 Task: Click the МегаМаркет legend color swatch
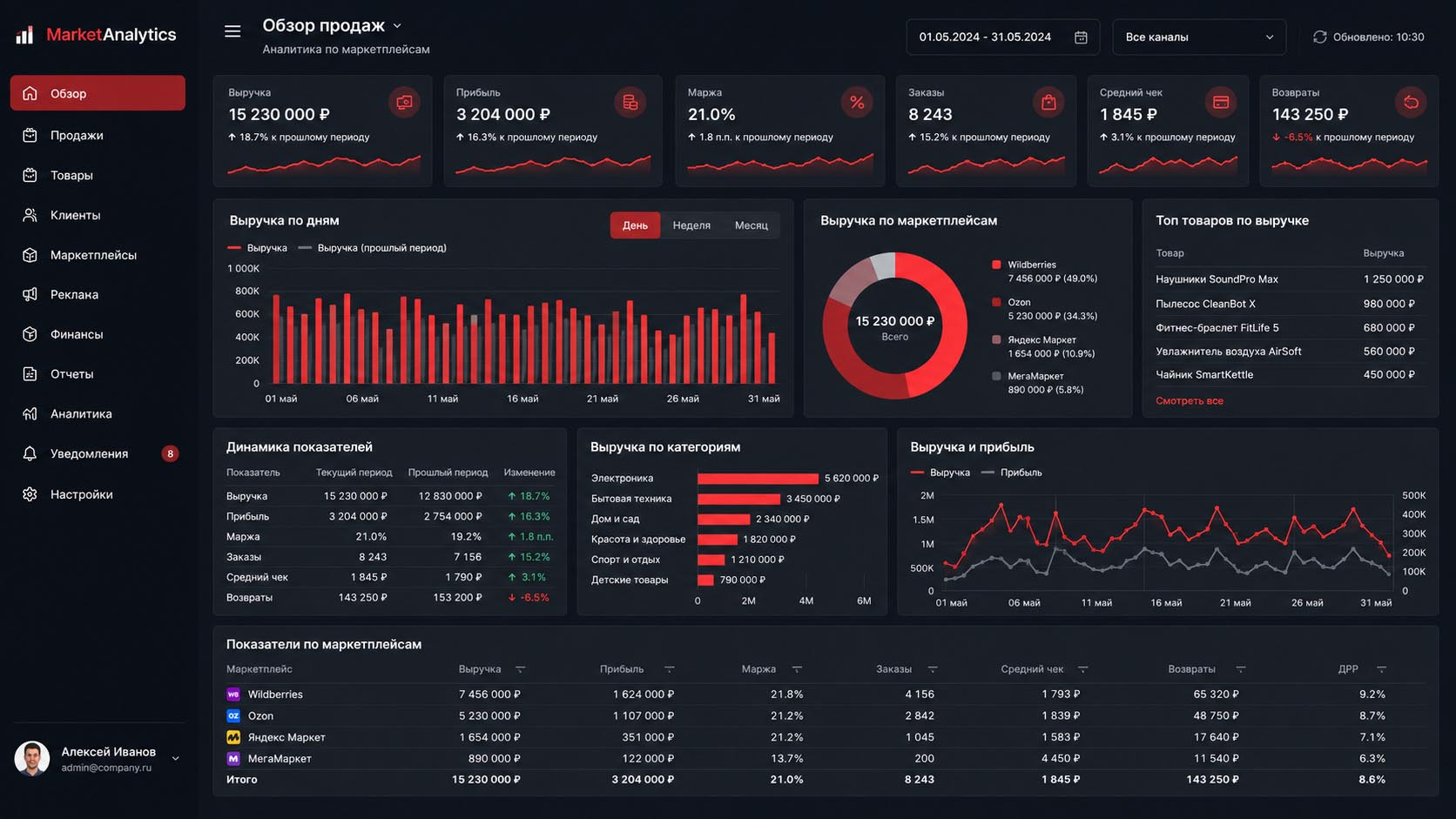click(996, 376)
